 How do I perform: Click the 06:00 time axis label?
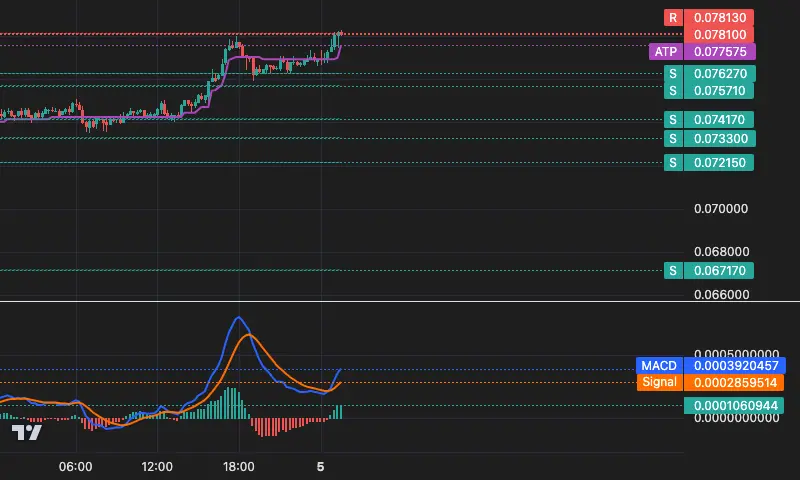click(x=76, y=467)
